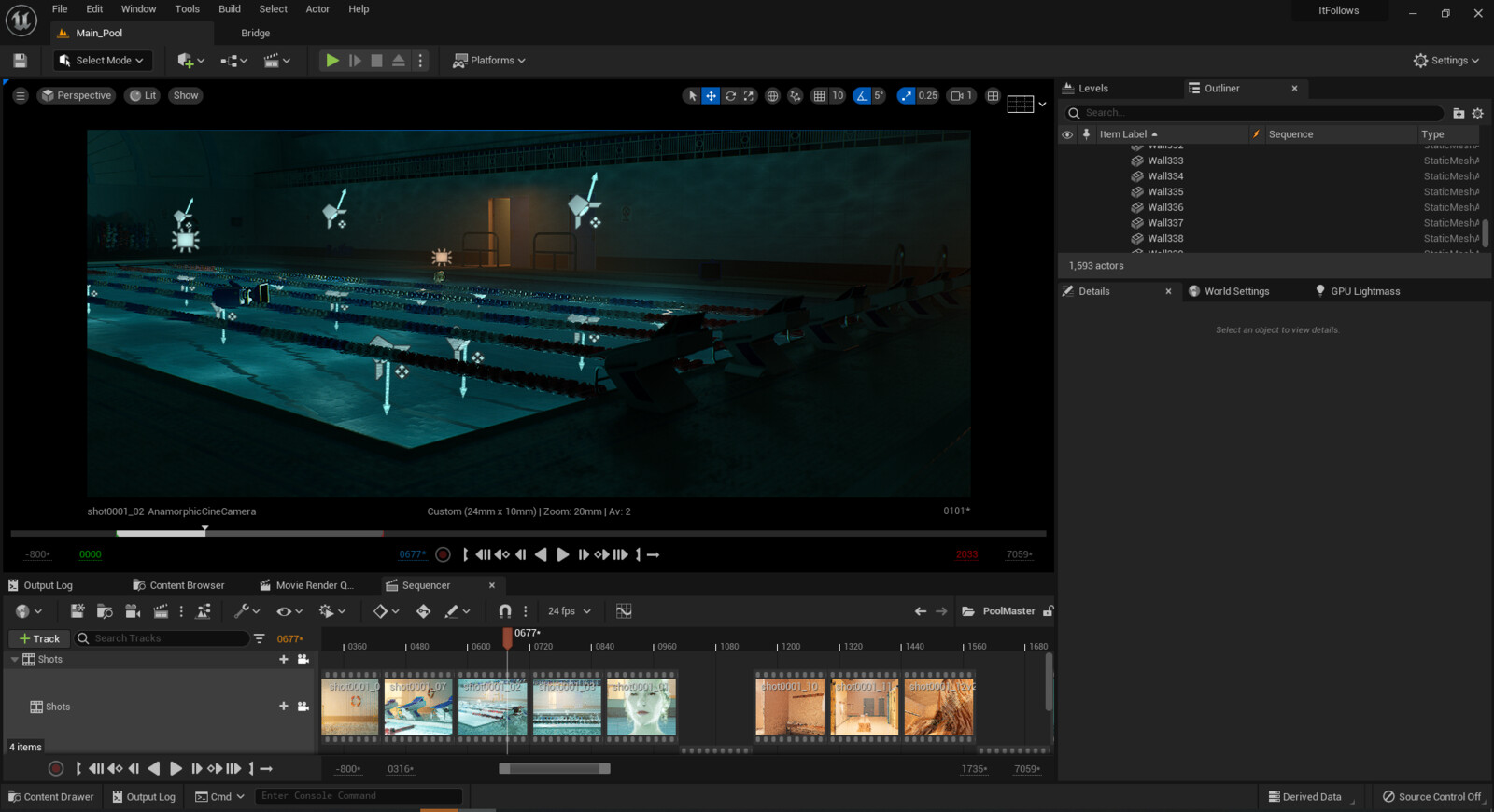Open the sequencer curve editor icon

(x=624, y=611)
